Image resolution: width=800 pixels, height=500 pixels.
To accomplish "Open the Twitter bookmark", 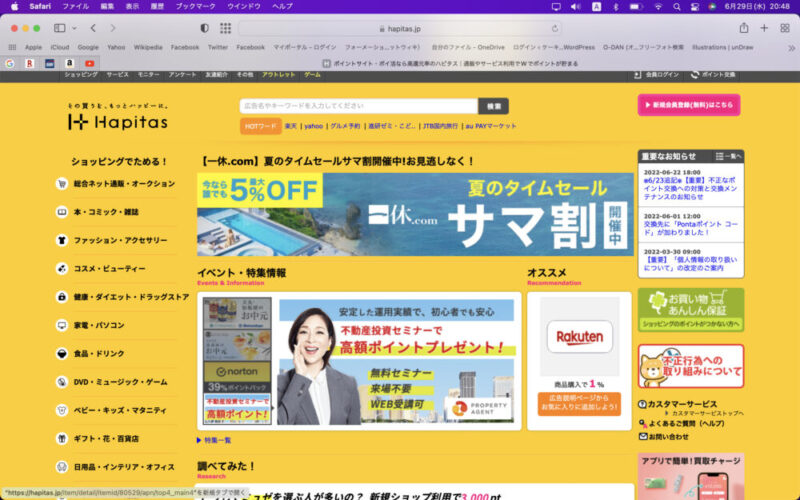I will [x=218, y=47].
